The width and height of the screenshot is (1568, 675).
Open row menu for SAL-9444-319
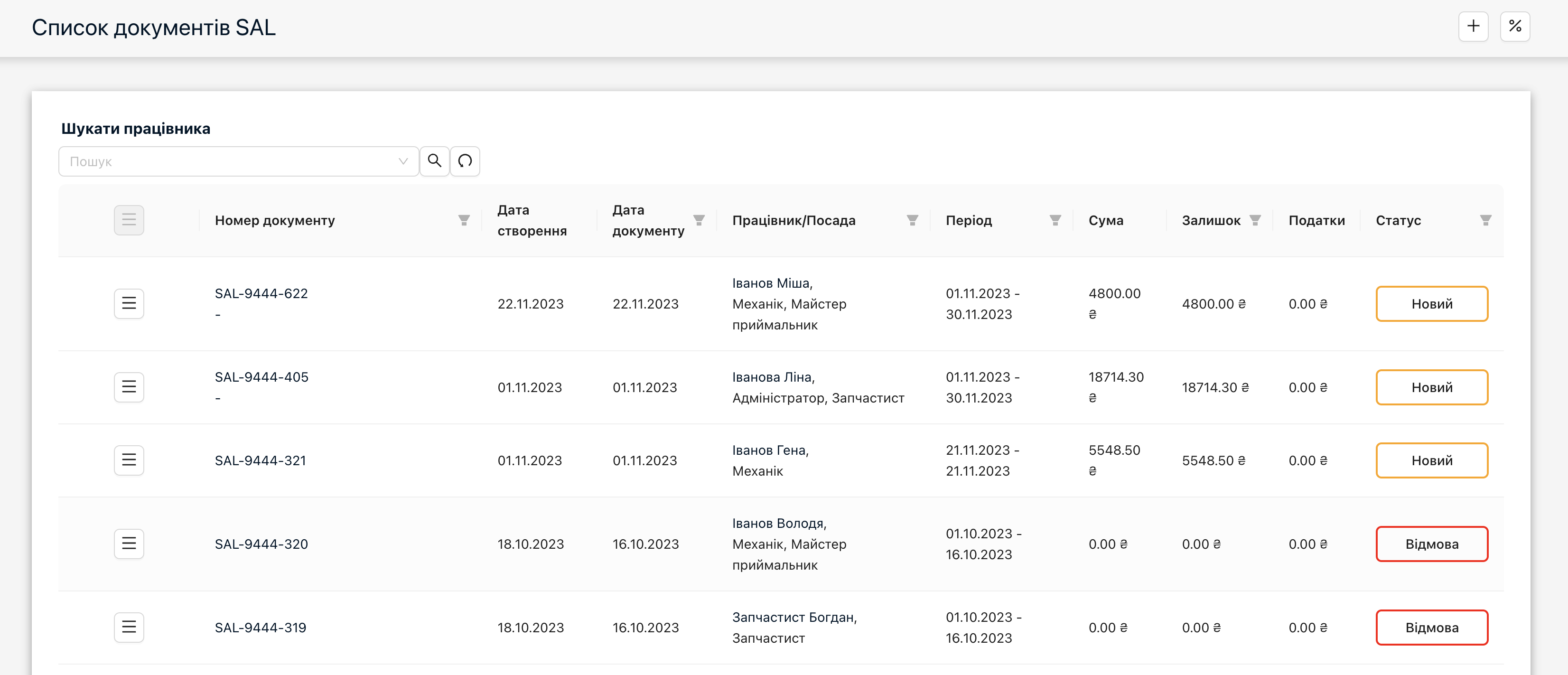129,628
